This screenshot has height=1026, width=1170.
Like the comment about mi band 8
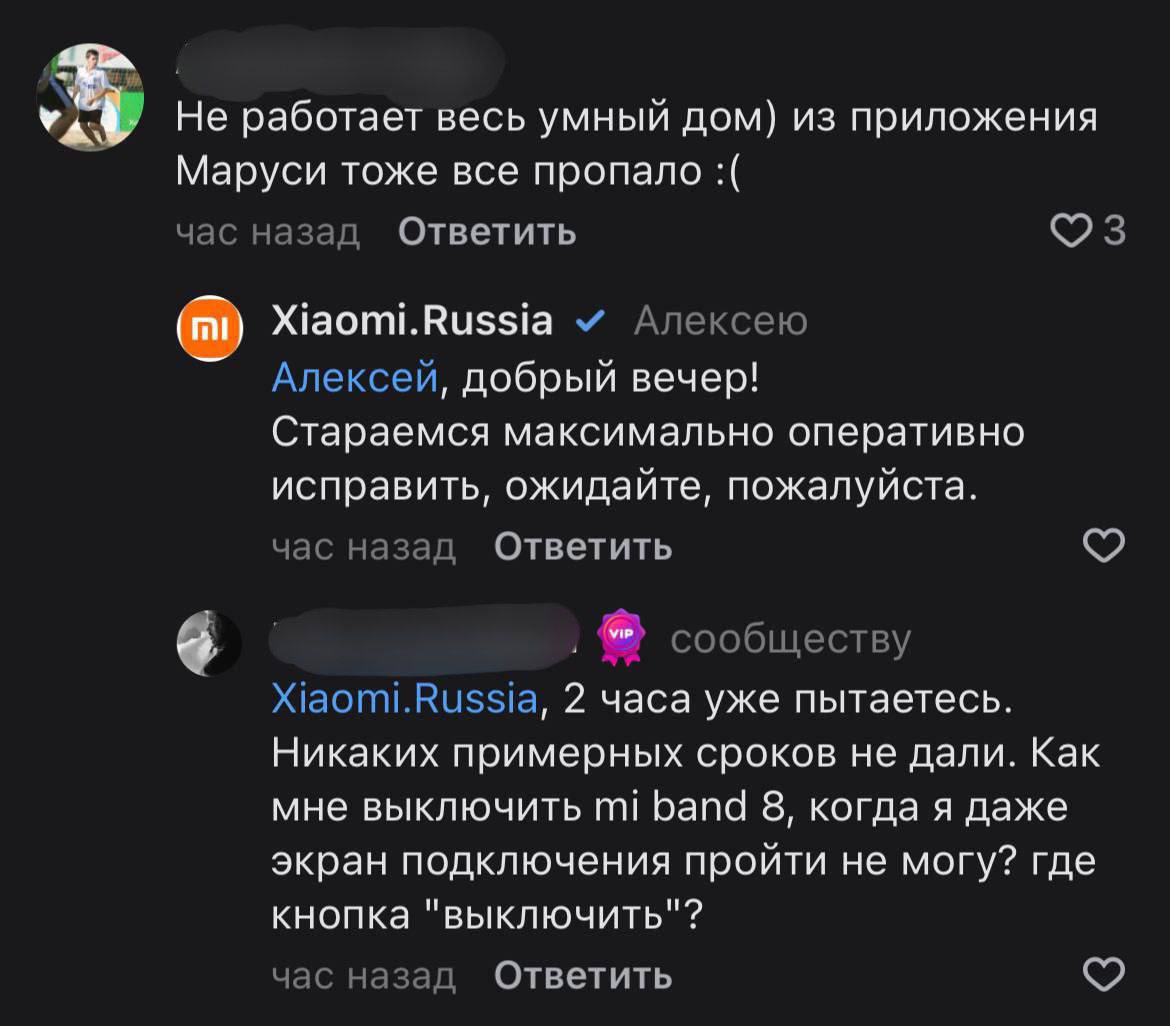coord(1105,973)
